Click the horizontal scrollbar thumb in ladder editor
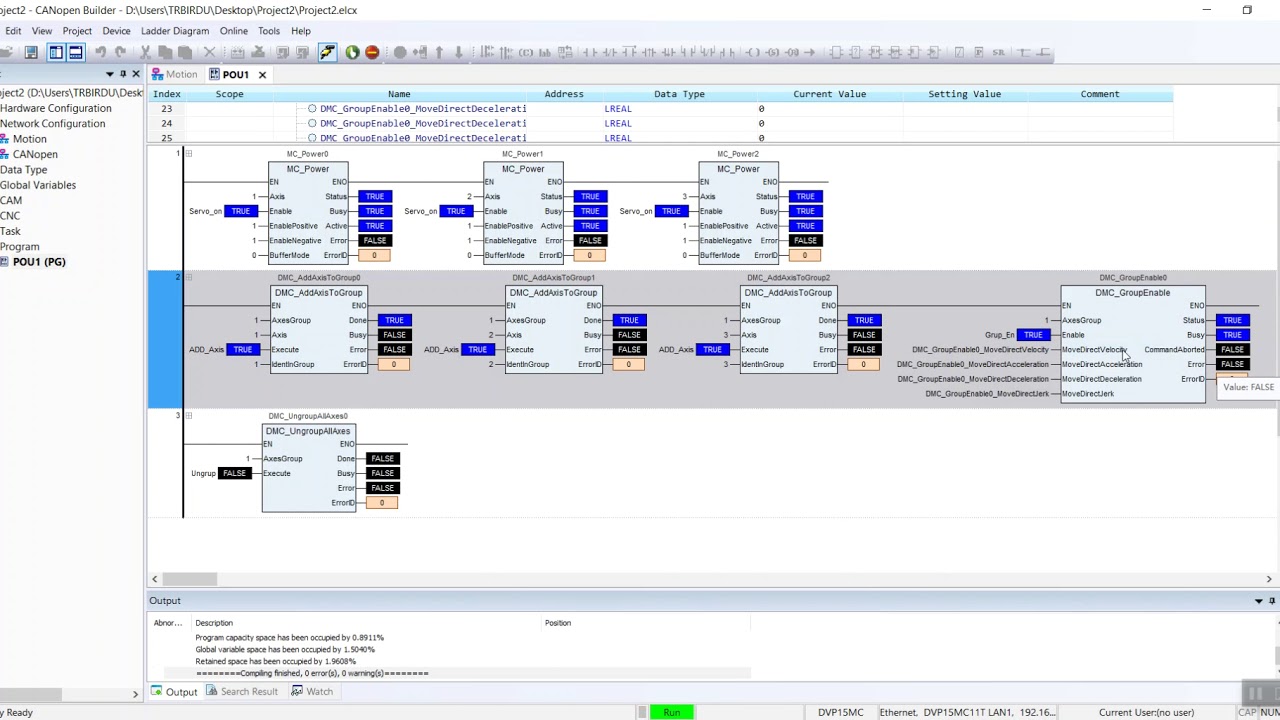The image size is (1280, 720). pos(190,579)
